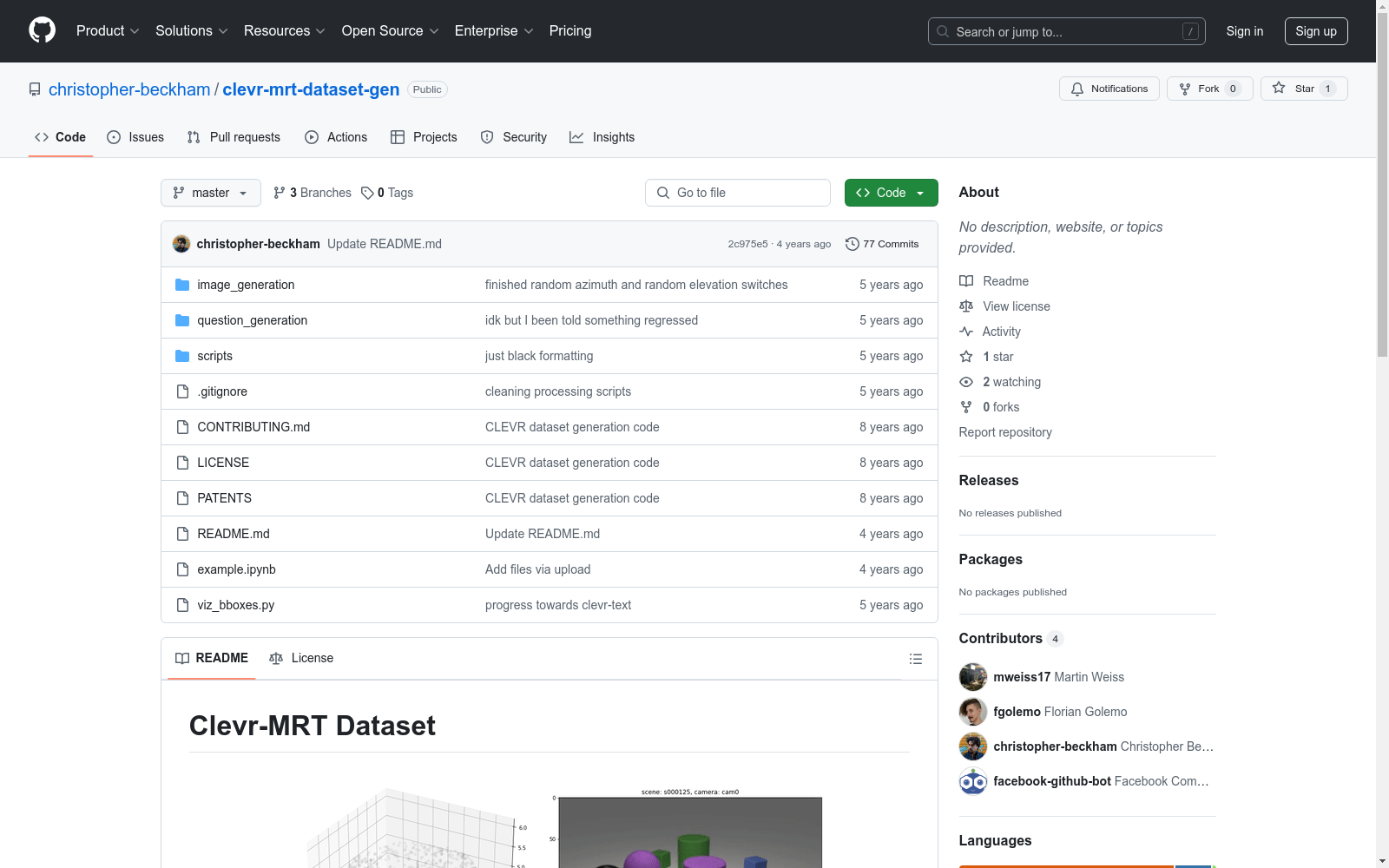Click the Sign up button
The width and height of the screenshot is (1389, 868).
click(x=1316, y=31)
